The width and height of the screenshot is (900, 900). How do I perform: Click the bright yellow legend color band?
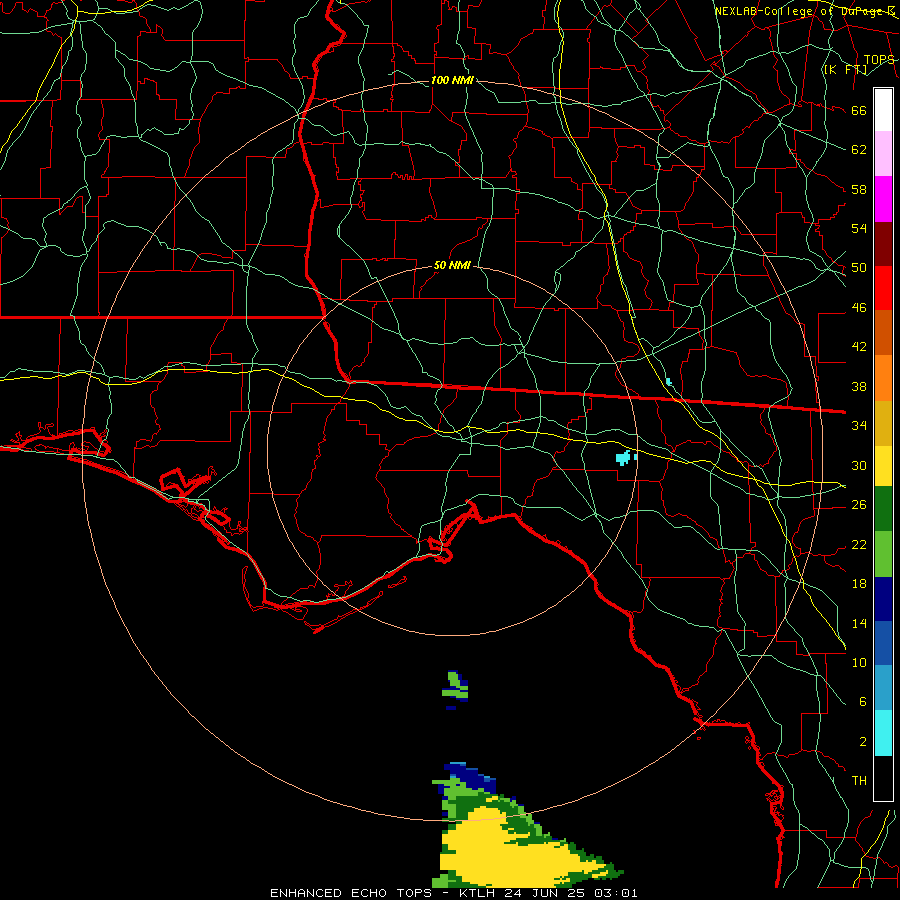coord(883,465)
